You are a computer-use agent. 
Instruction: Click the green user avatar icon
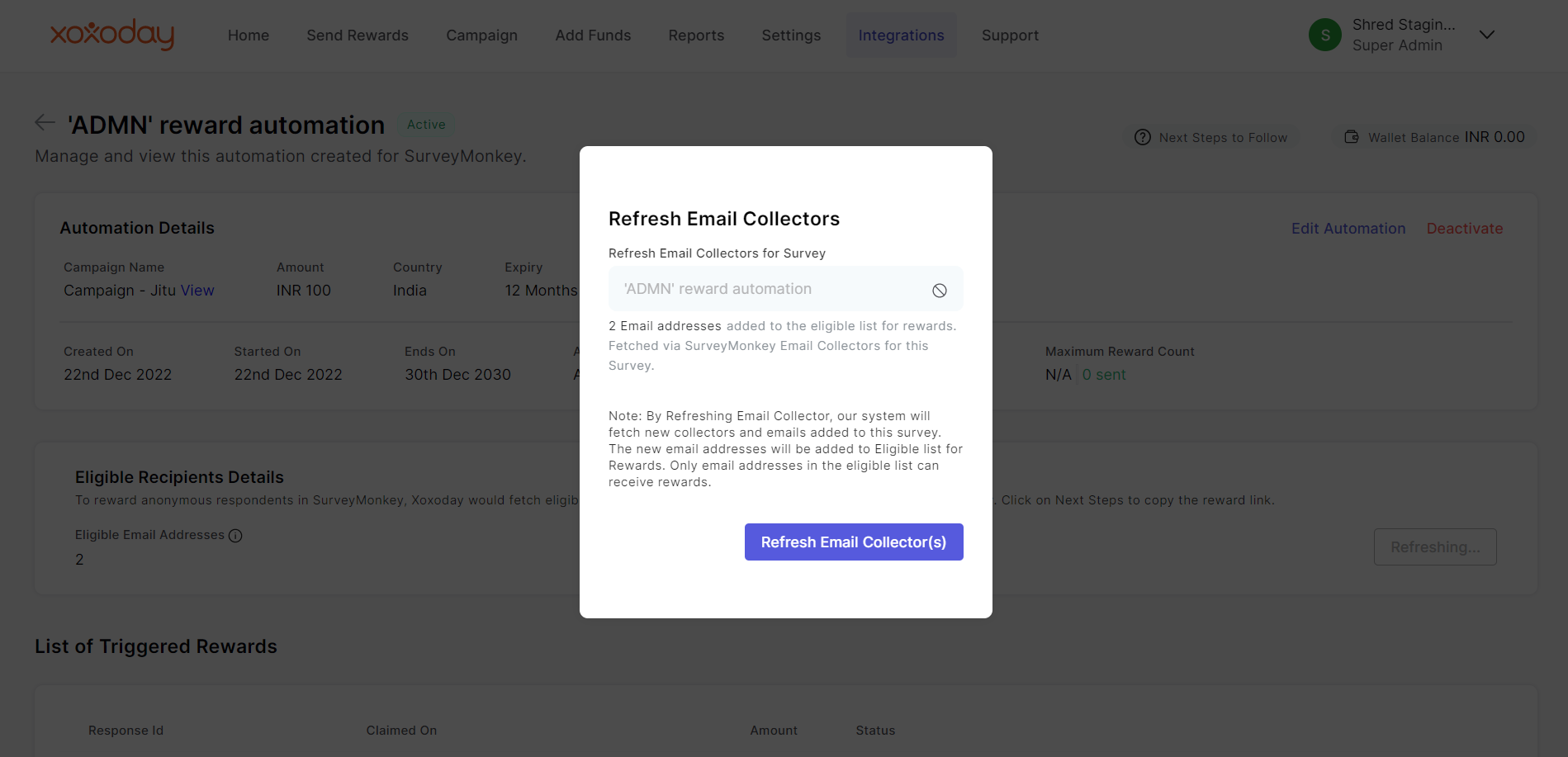point(1324,35)
